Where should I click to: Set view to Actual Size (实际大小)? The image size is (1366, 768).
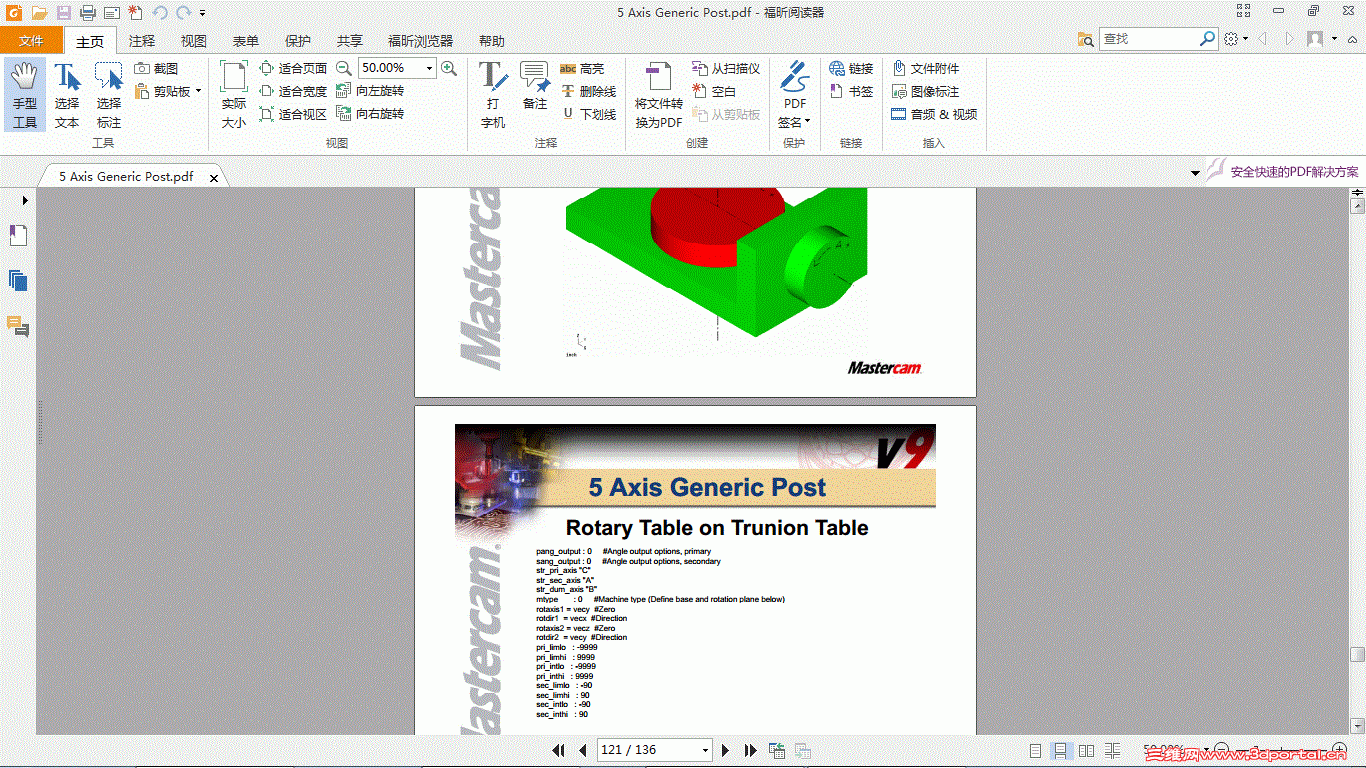[x=234, y=95]
